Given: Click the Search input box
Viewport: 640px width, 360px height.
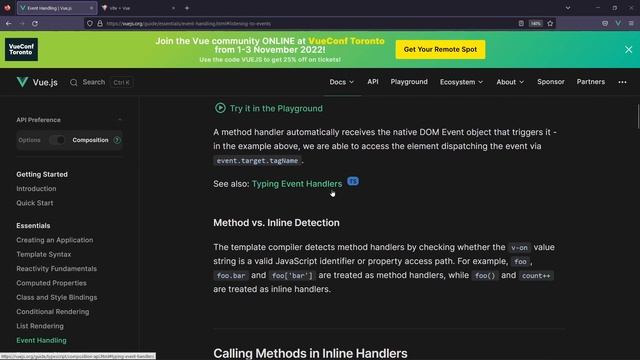Looking at the screenshot, I should (101, 82).
